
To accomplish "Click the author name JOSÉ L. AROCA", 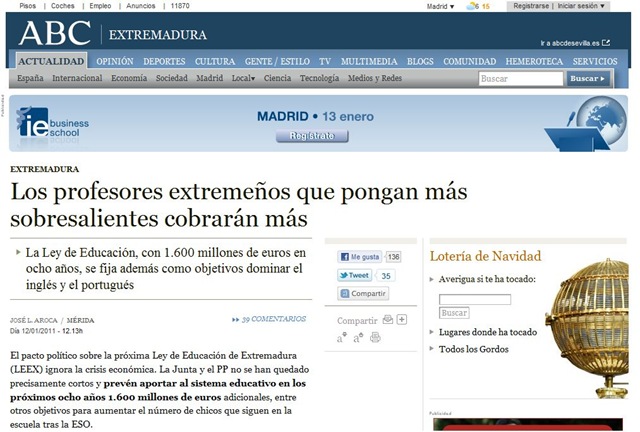I will (x=33, y=321).
